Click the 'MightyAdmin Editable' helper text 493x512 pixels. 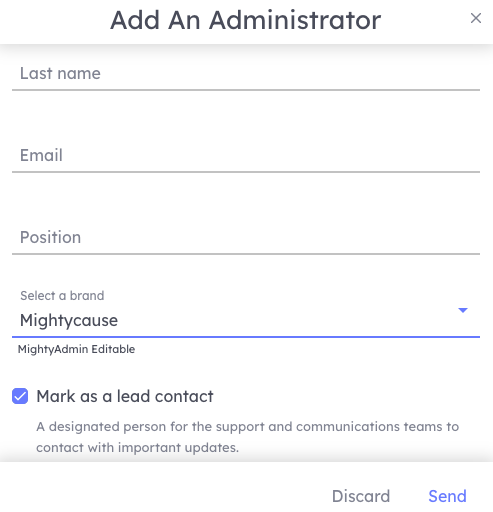coord(76,349)
